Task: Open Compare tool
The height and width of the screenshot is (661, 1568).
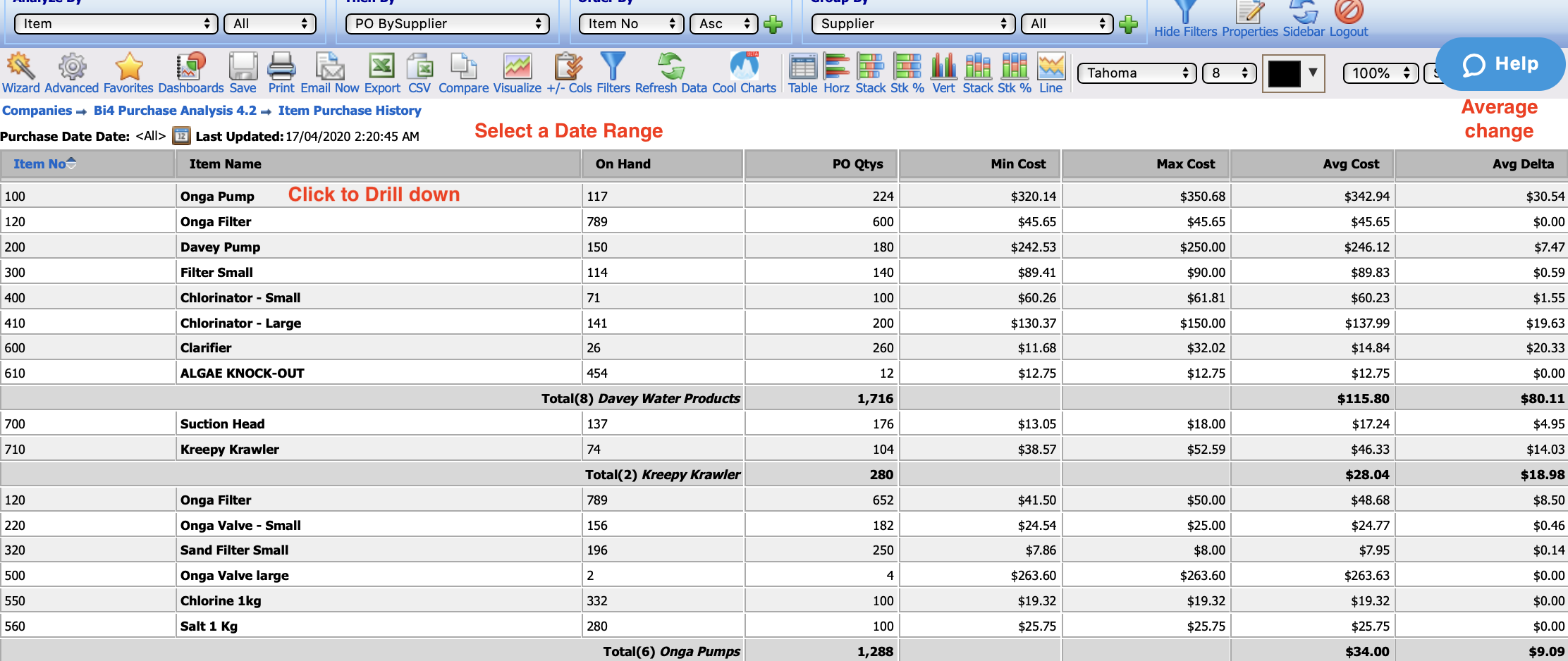Action: [x=463, y=73]
